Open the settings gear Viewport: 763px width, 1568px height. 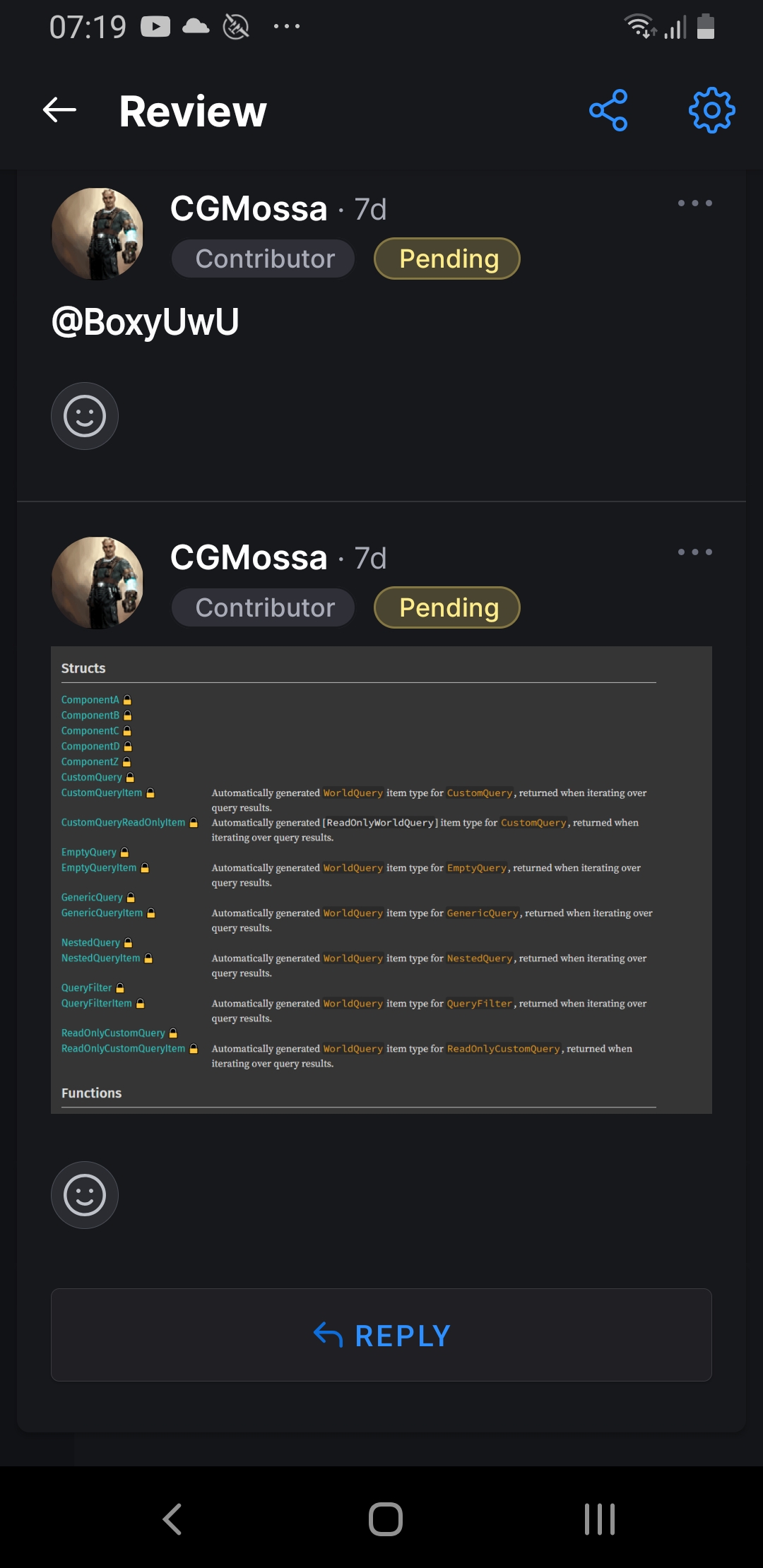710,111
